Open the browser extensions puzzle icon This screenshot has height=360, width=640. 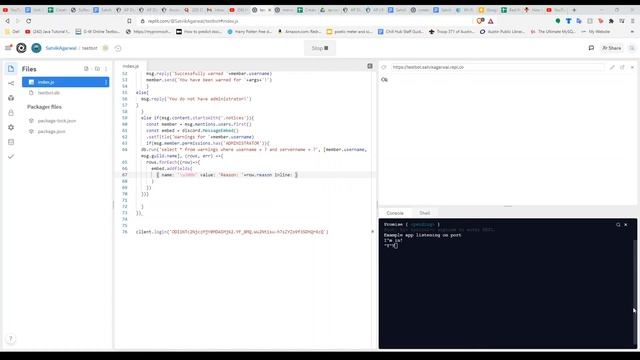tap(611, 21)
